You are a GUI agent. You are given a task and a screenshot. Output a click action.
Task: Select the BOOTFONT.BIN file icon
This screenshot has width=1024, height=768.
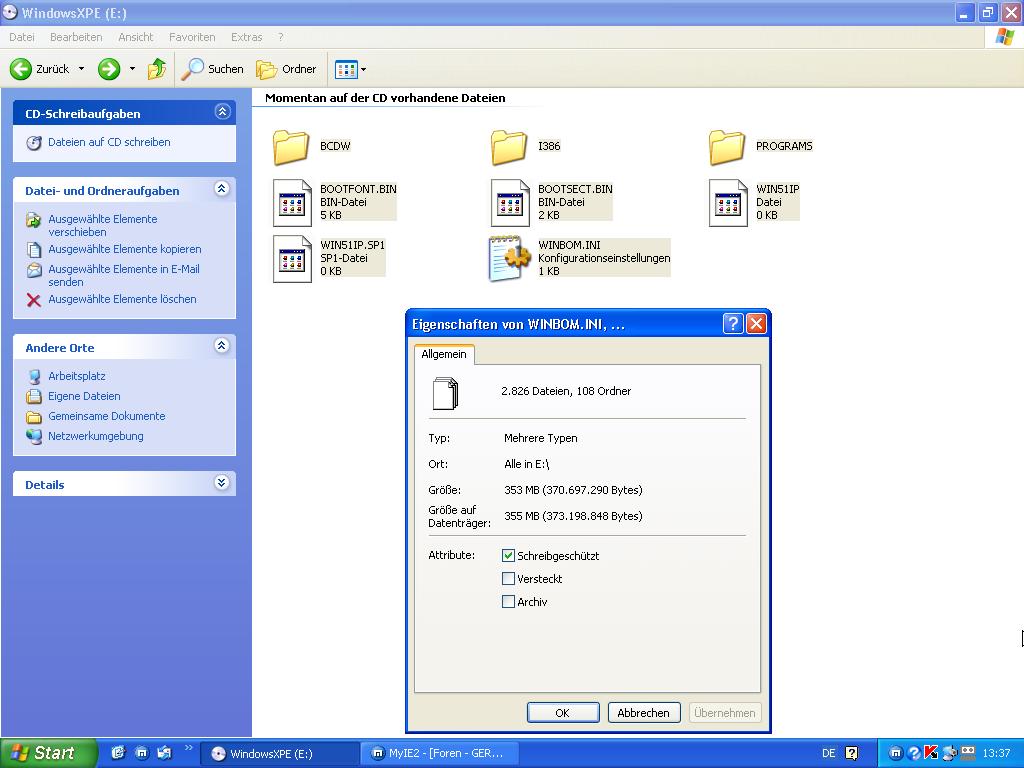click(292, 202)
